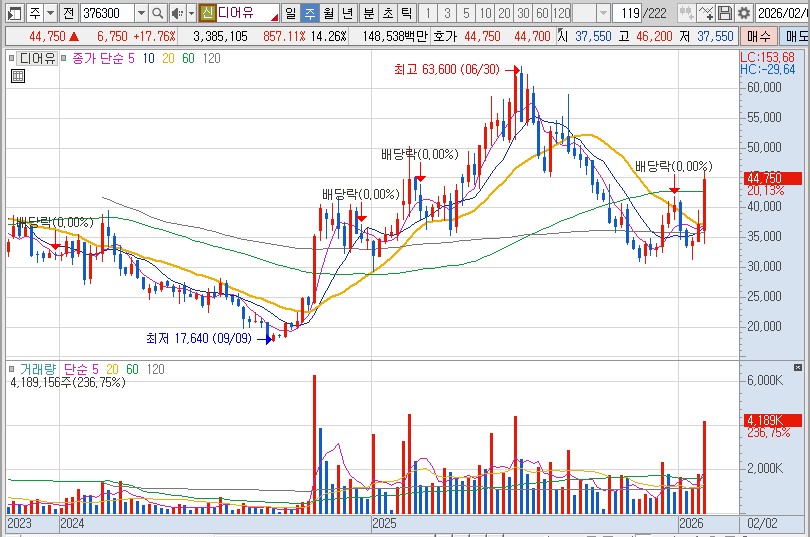Click the red current price tag 44,750 on axis
This screenshot has width=810, height=537.
click(x=772, y=179)
